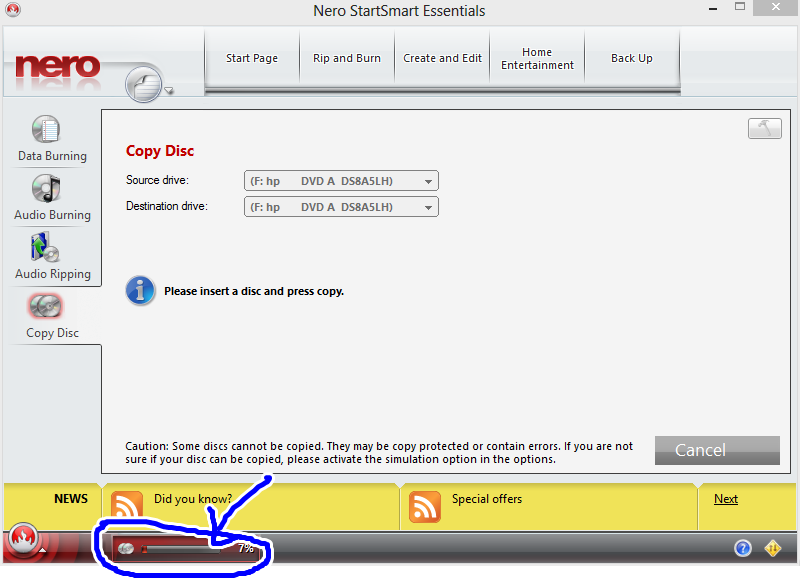Click the 'Source drive:' label
The image size is (800, 581).
157,180
